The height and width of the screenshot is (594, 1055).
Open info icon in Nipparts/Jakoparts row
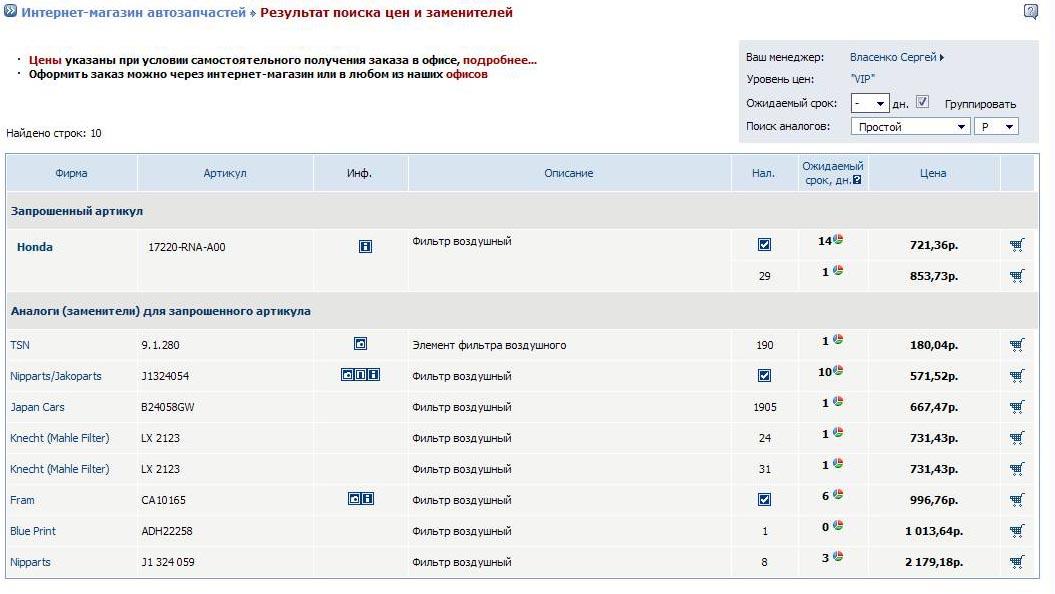[373, 375]
